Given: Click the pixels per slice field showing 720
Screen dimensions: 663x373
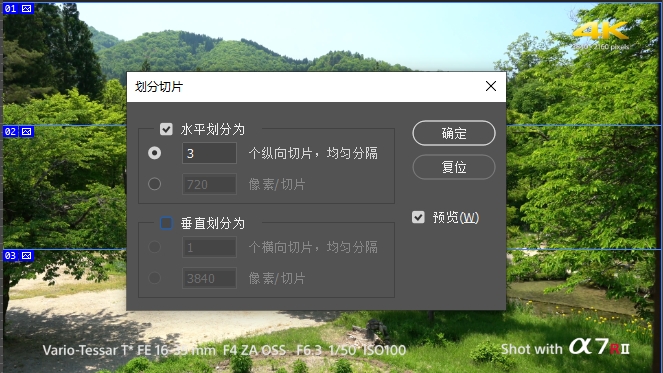Looking at the screenshot, I should pyautogui.click(x=209, y=184).
